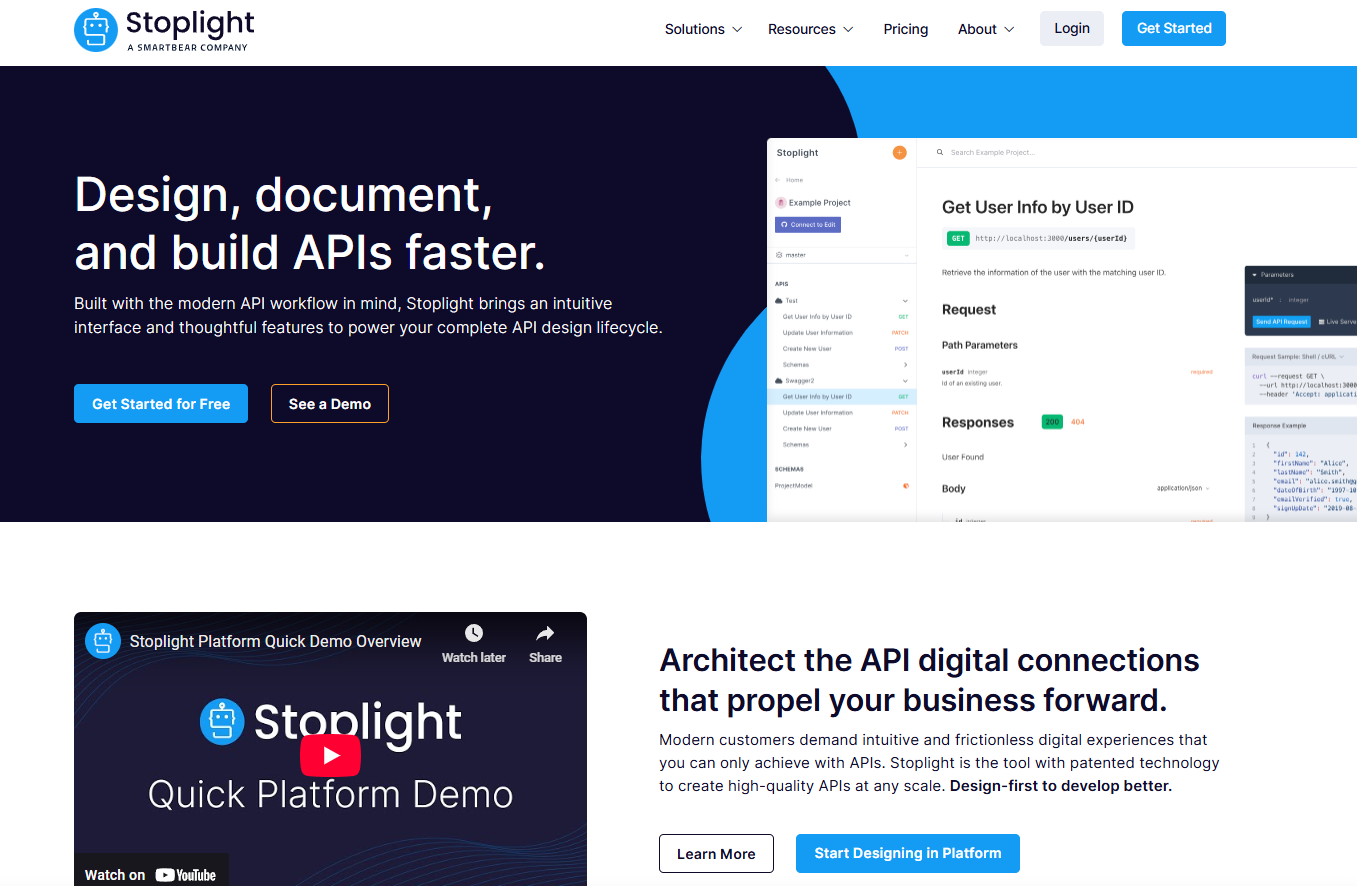
Task: Click the search magnifier icon in the preview
Action: click(940, 152)
